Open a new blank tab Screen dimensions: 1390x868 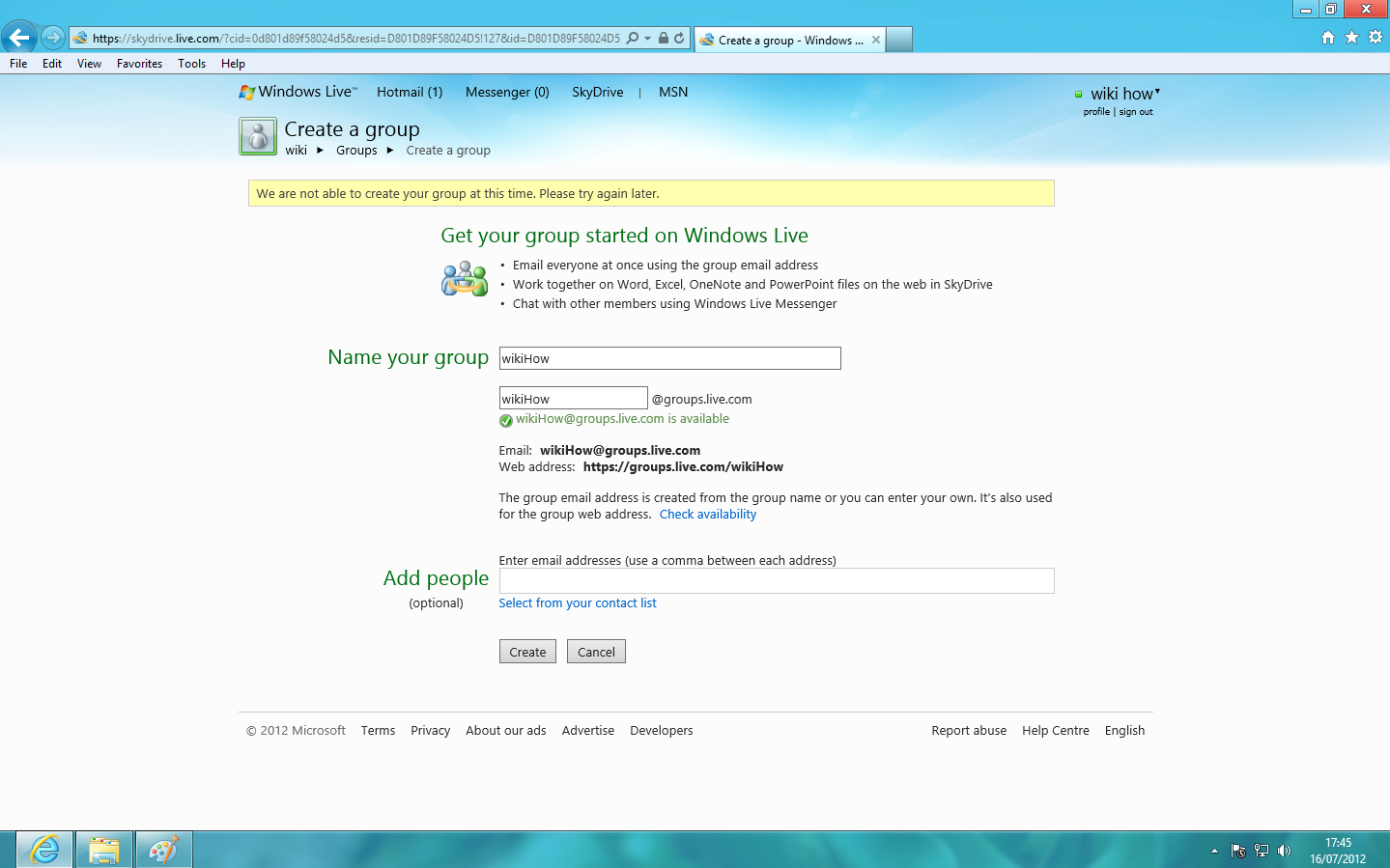[x=899, y=40]
